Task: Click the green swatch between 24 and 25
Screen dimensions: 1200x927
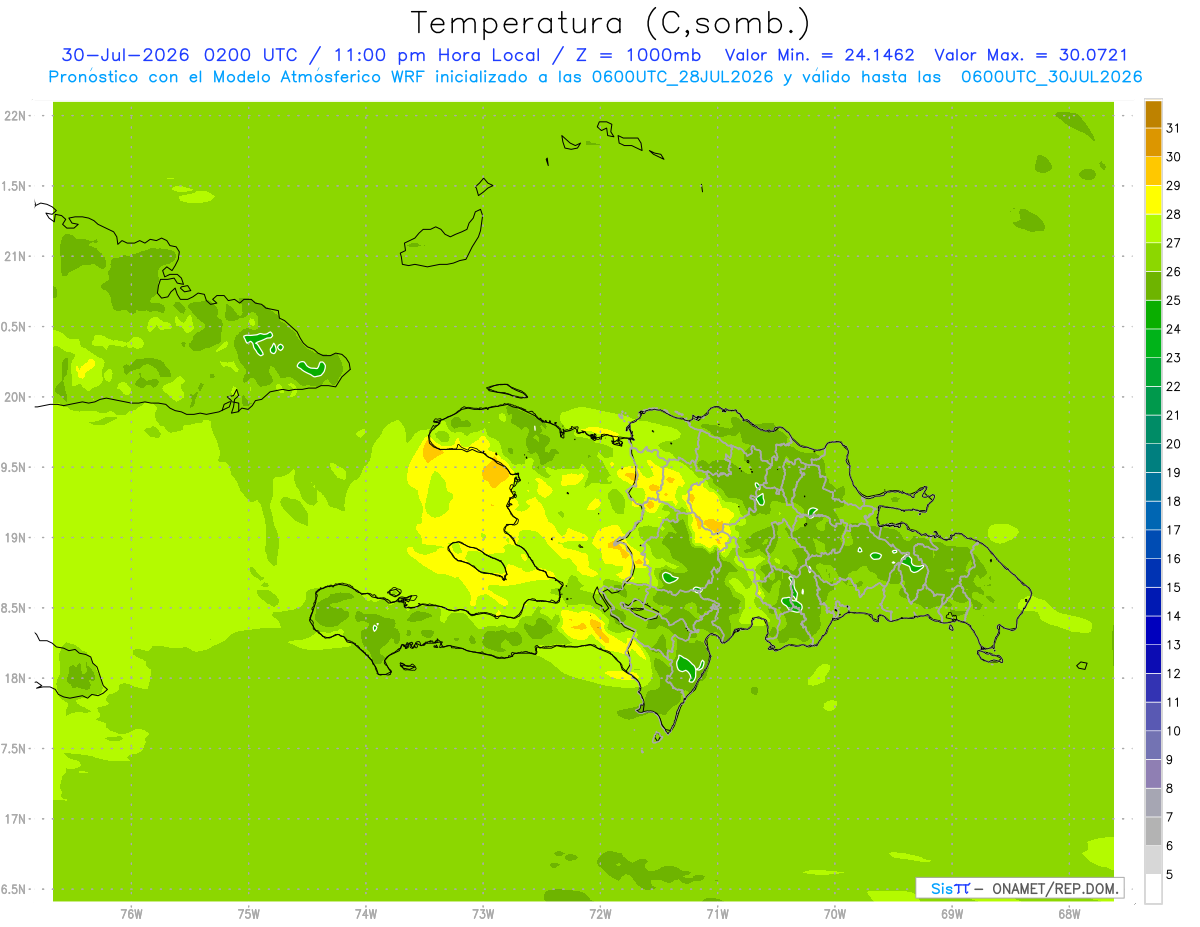Action: point(1153,315)
